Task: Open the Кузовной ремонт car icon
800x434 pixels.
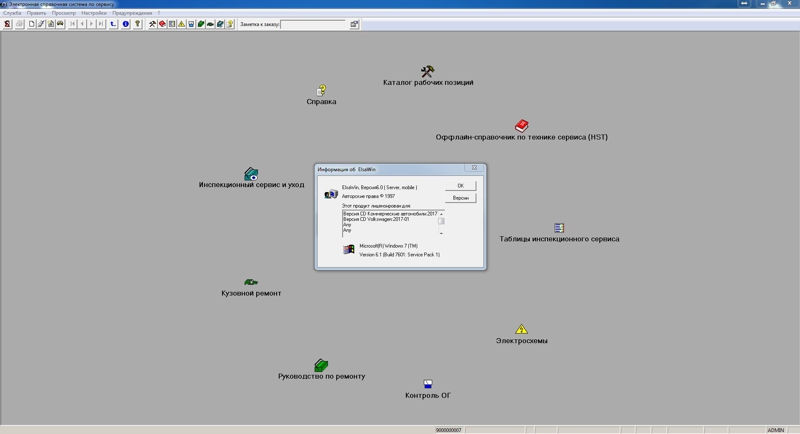Action: coord(251,282)
